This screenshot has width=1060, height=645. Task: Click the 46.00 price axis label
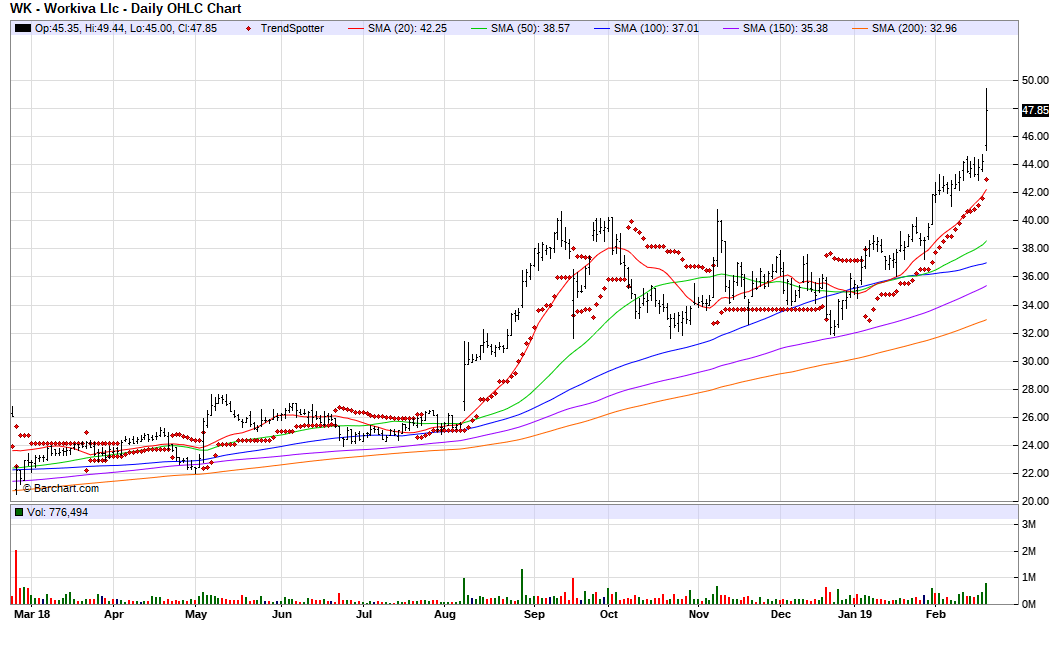(1035, 137)
